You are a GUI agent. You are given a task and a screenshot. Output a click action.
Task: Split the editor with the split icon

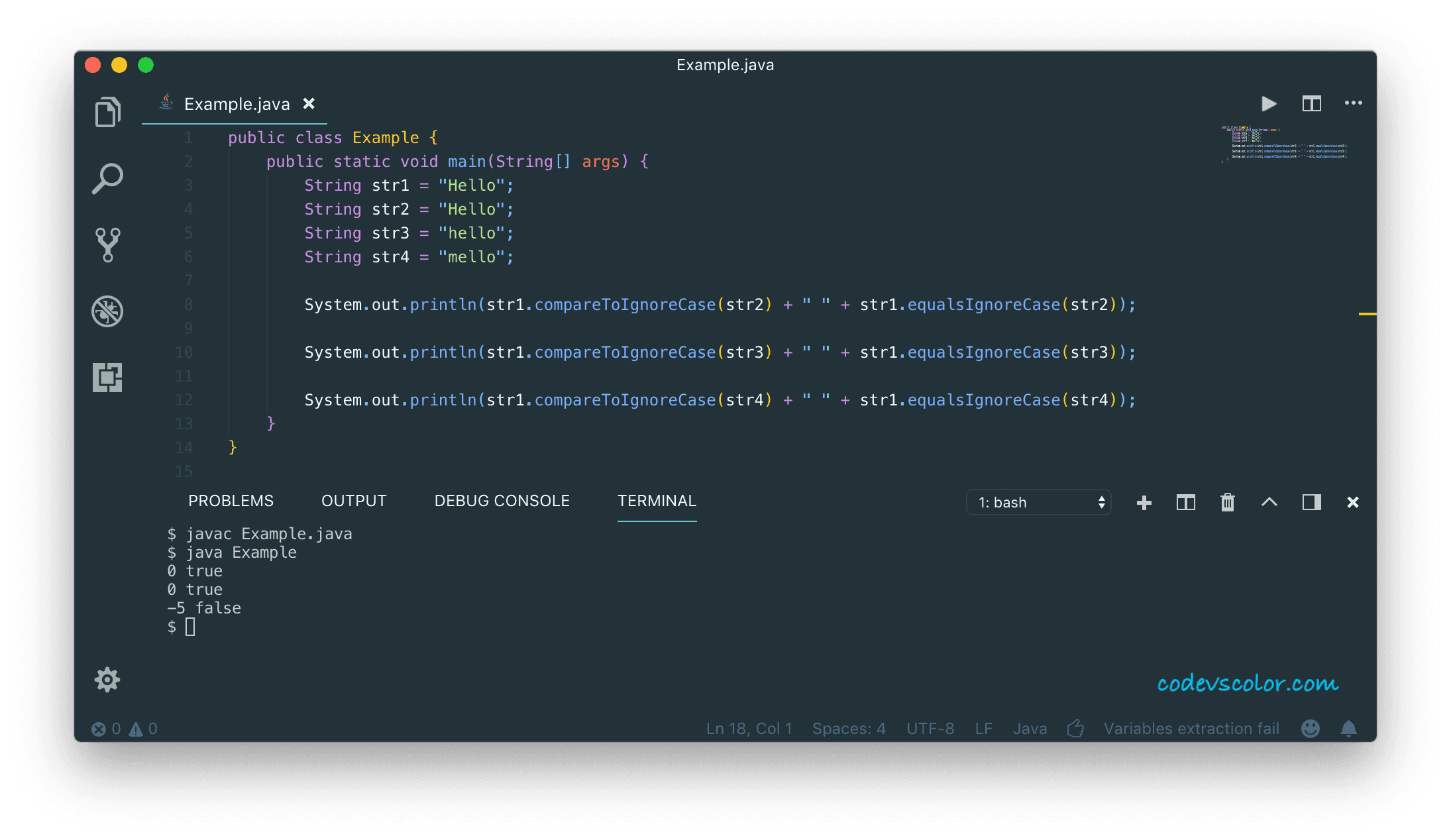point(1311,103)
